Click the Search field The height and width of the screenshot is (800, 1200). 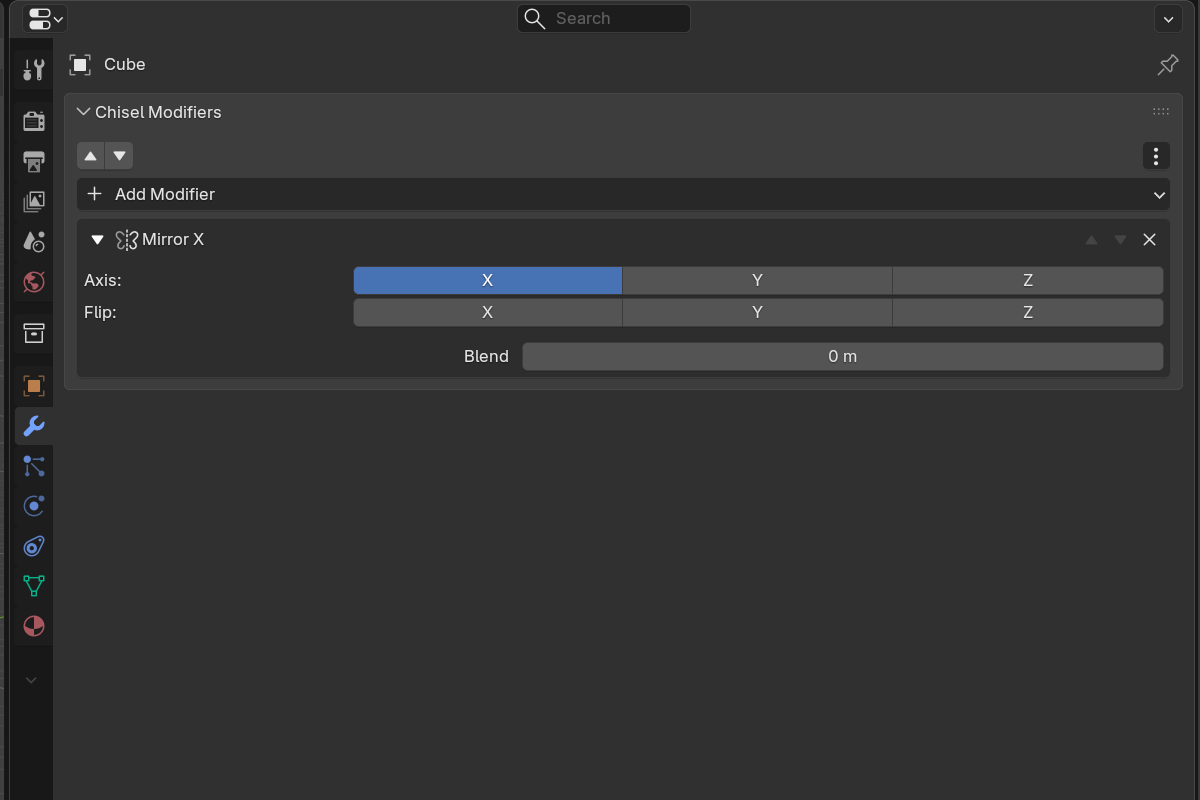point(604,18)
